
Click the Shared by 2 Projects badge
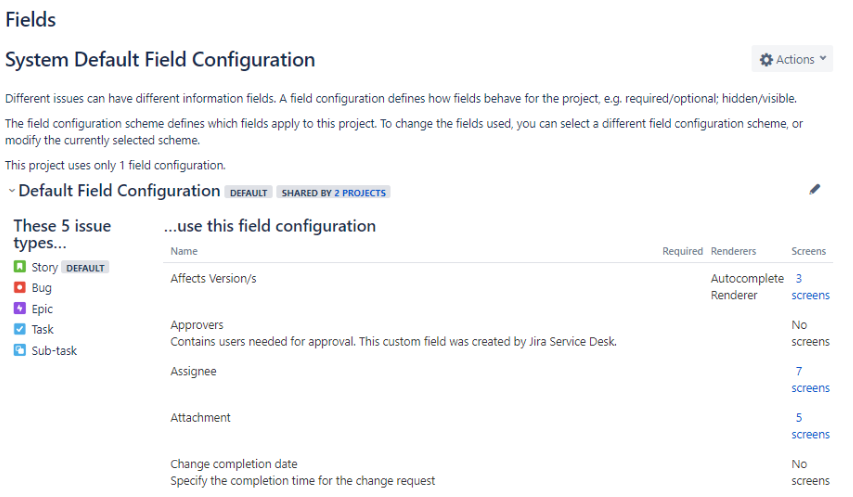(333, 192)
